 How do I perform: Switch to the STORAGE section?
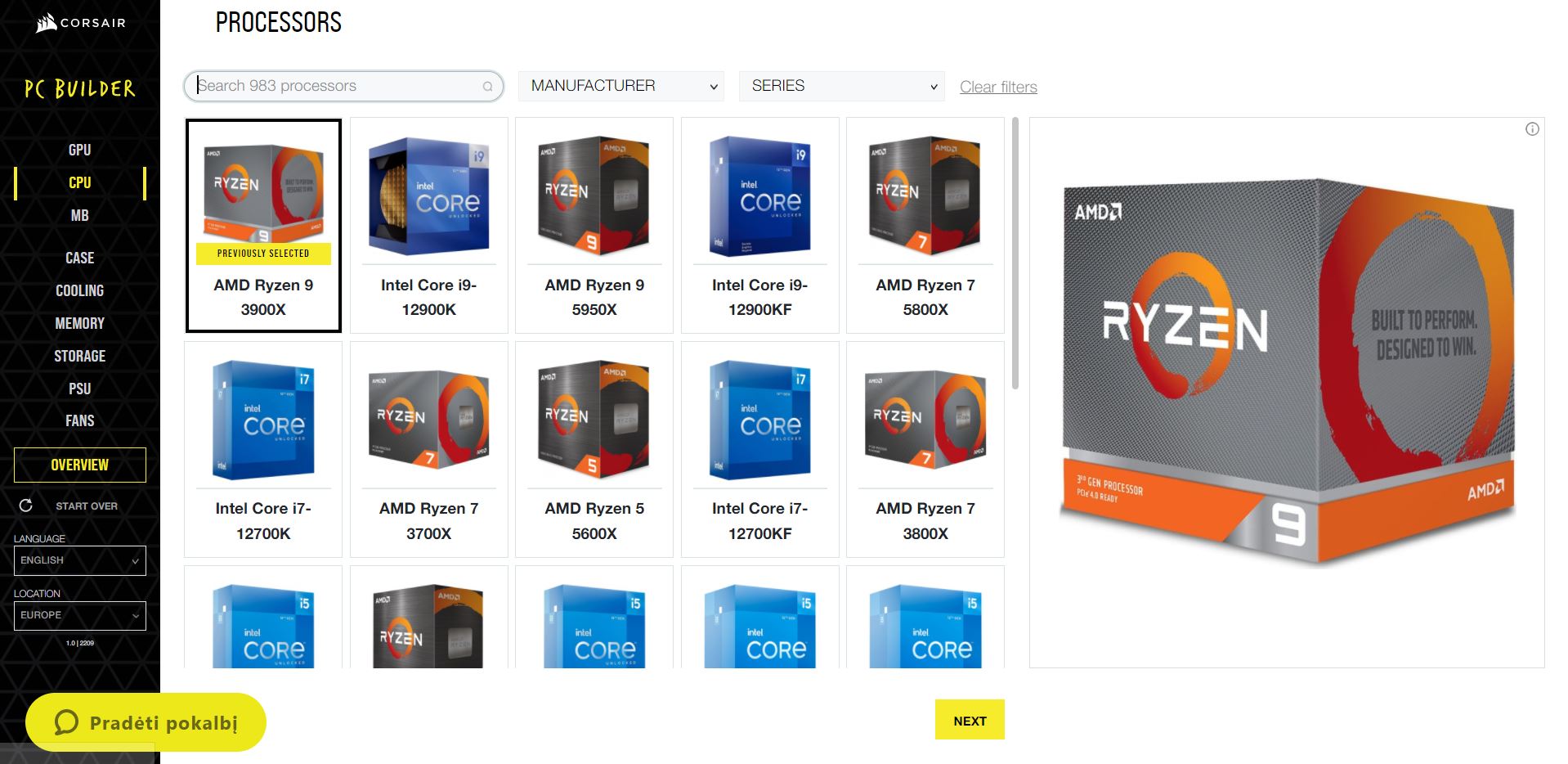coord(80,356)
